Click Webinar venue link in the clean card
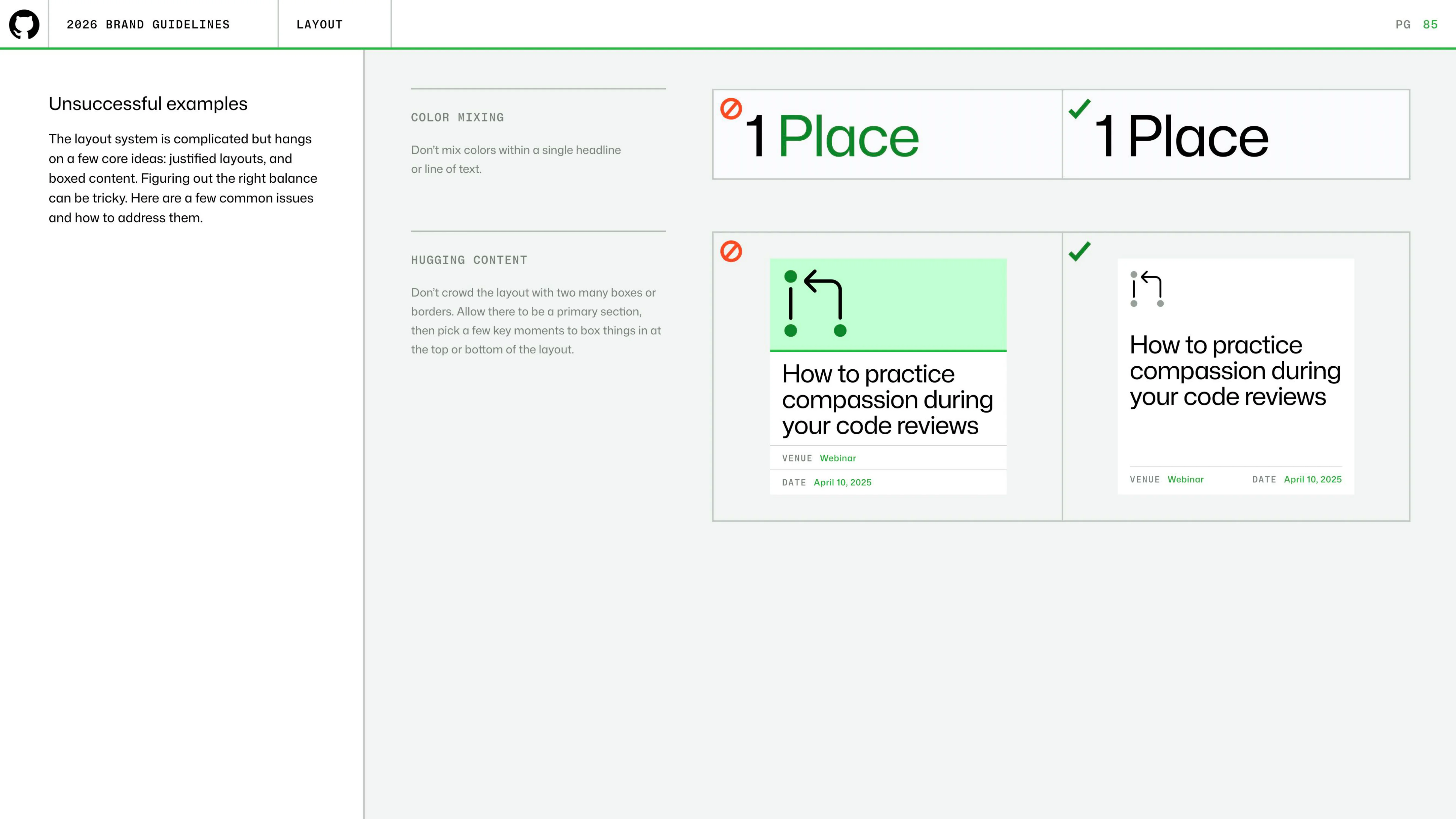This screenshot has height=819, width=1456. 1185,479
